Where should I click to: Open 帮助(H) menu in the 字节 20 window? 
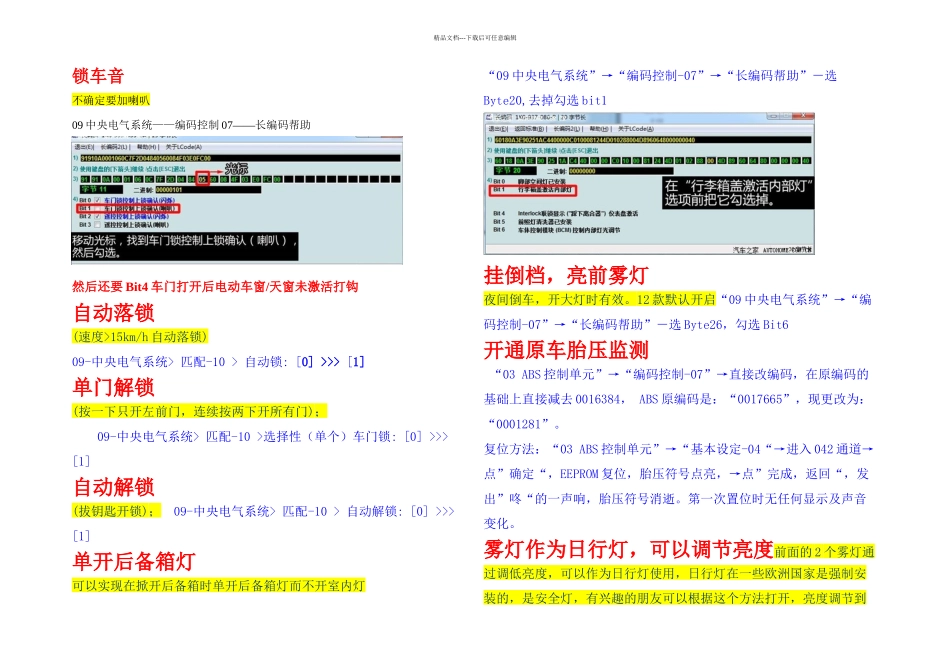599,128
